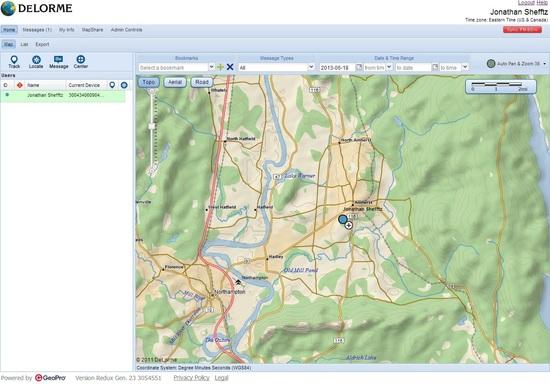This screenshot has width=550, height=384.
Task: Click the map zoom slider handle
Action: 152,126
